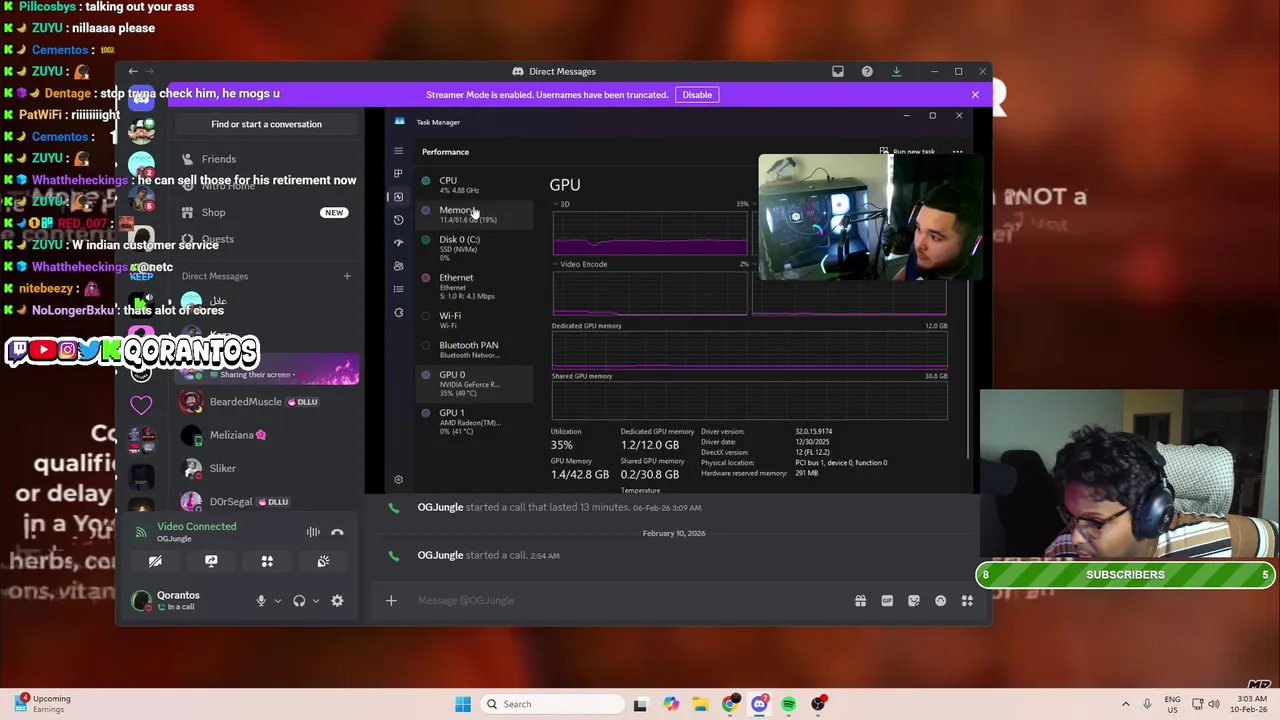Share your screen
The image size is (1280, 720).
pyautogui.click(x=211, y=562)
